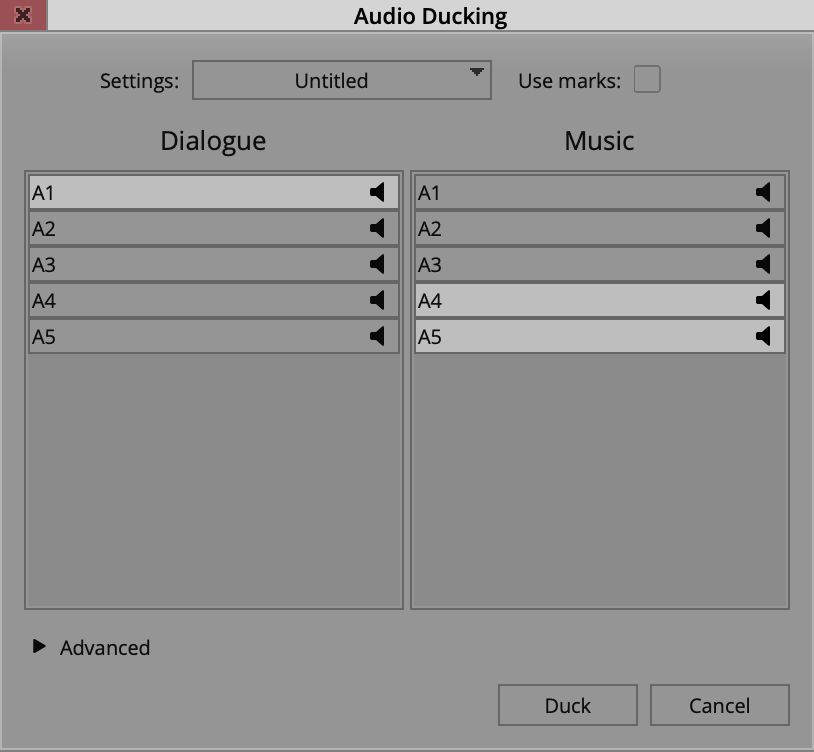Select A3 label in Music list
The height and width of the screenshot is (752, 814).
429,265
